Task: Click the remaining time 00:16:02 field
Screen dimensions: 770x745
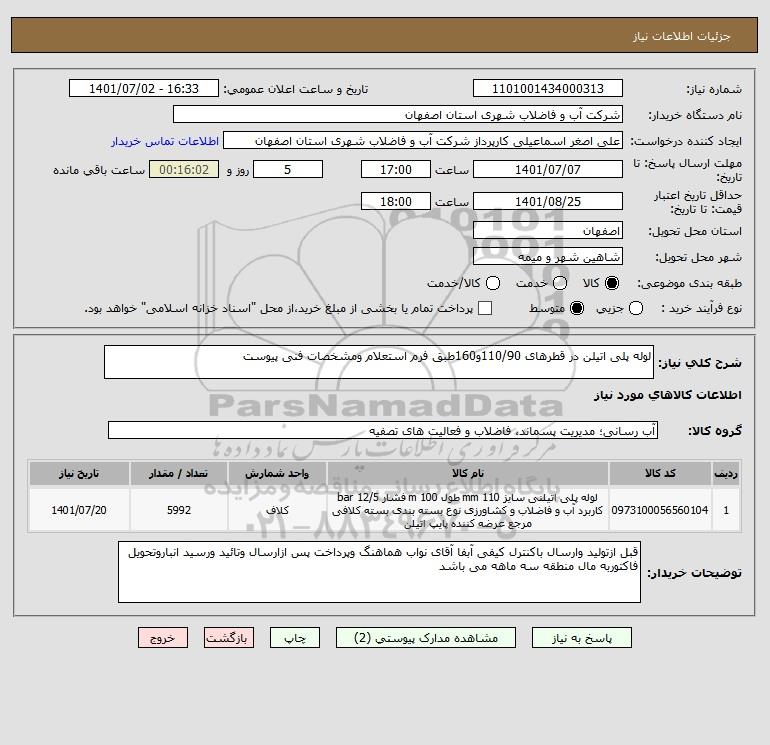Action: pos(184,169)
